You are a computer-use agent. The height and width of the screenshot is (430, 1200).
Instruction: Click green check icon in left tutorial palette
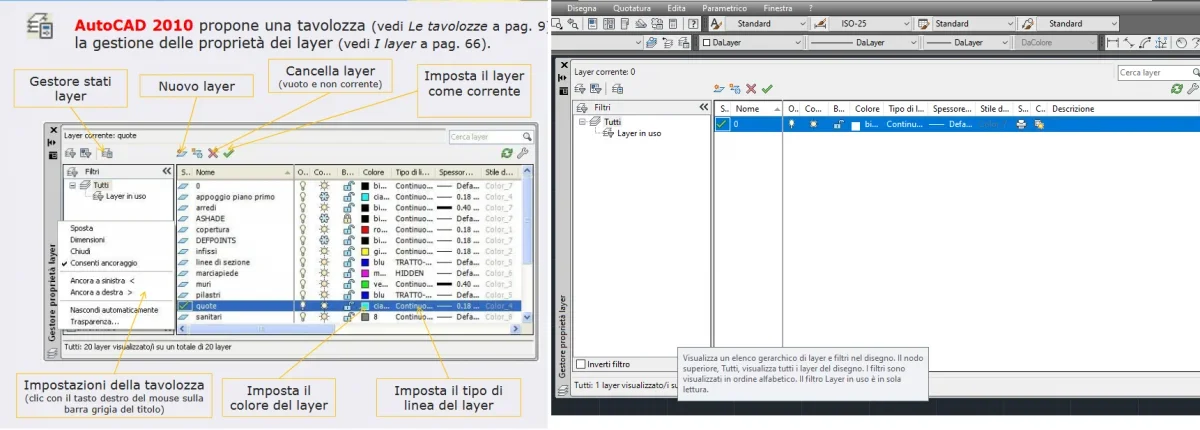(228, 153)
